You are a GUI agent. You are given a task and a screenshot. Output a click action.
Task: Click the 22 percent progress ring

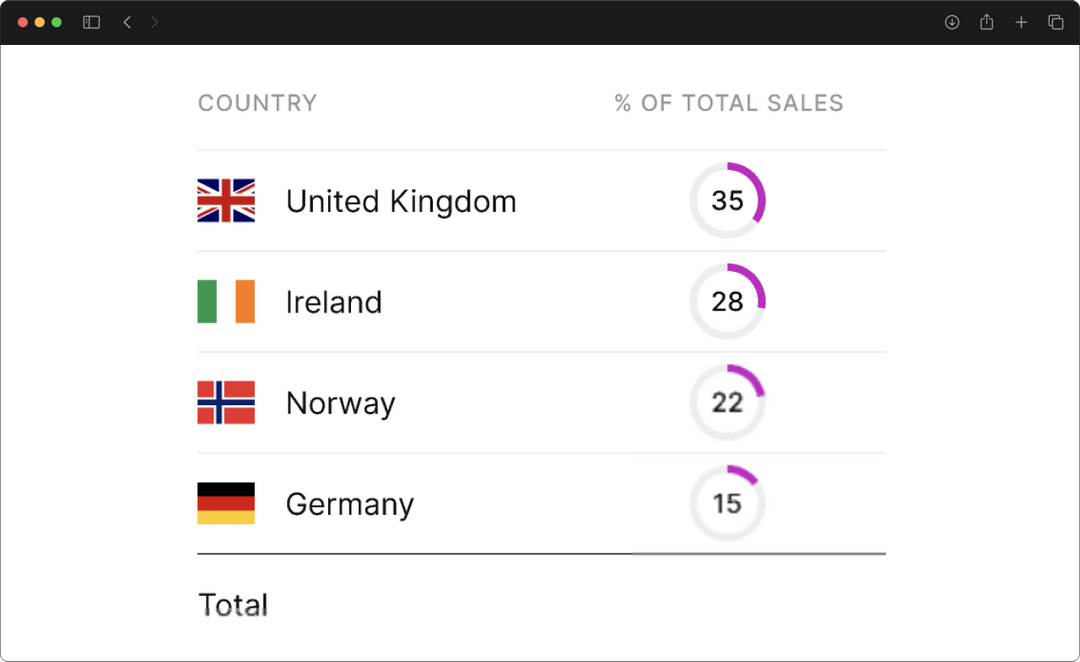(727, 403)
